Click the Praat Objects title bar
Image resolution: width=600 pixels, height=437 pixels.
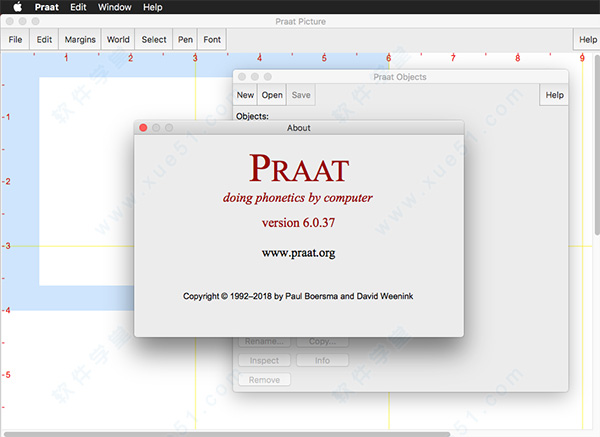coord(400,77)
